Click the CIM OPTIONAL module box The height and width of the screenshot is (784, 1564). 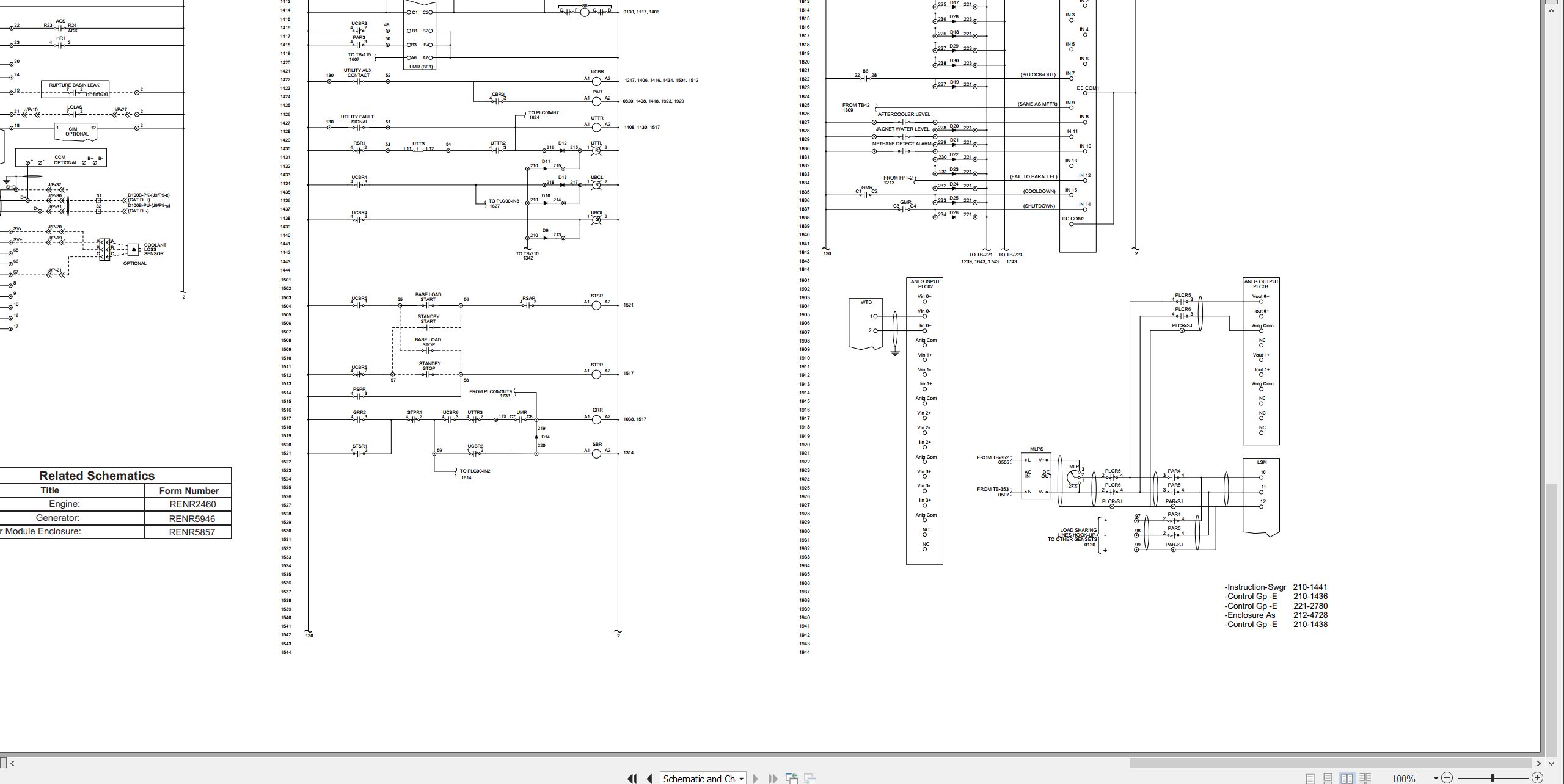pyautogui.click(x=76, y=131)
